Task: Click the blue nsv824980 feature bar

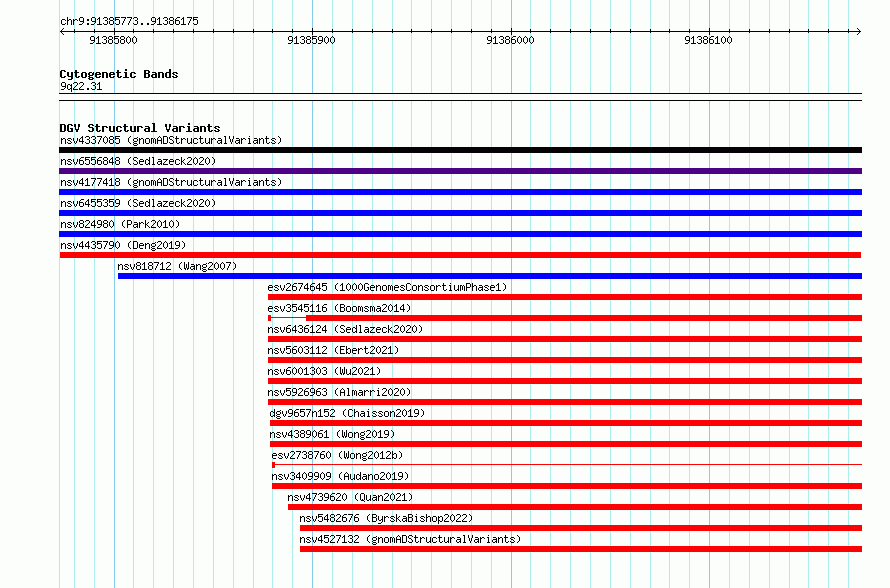Action: [460, 234]
